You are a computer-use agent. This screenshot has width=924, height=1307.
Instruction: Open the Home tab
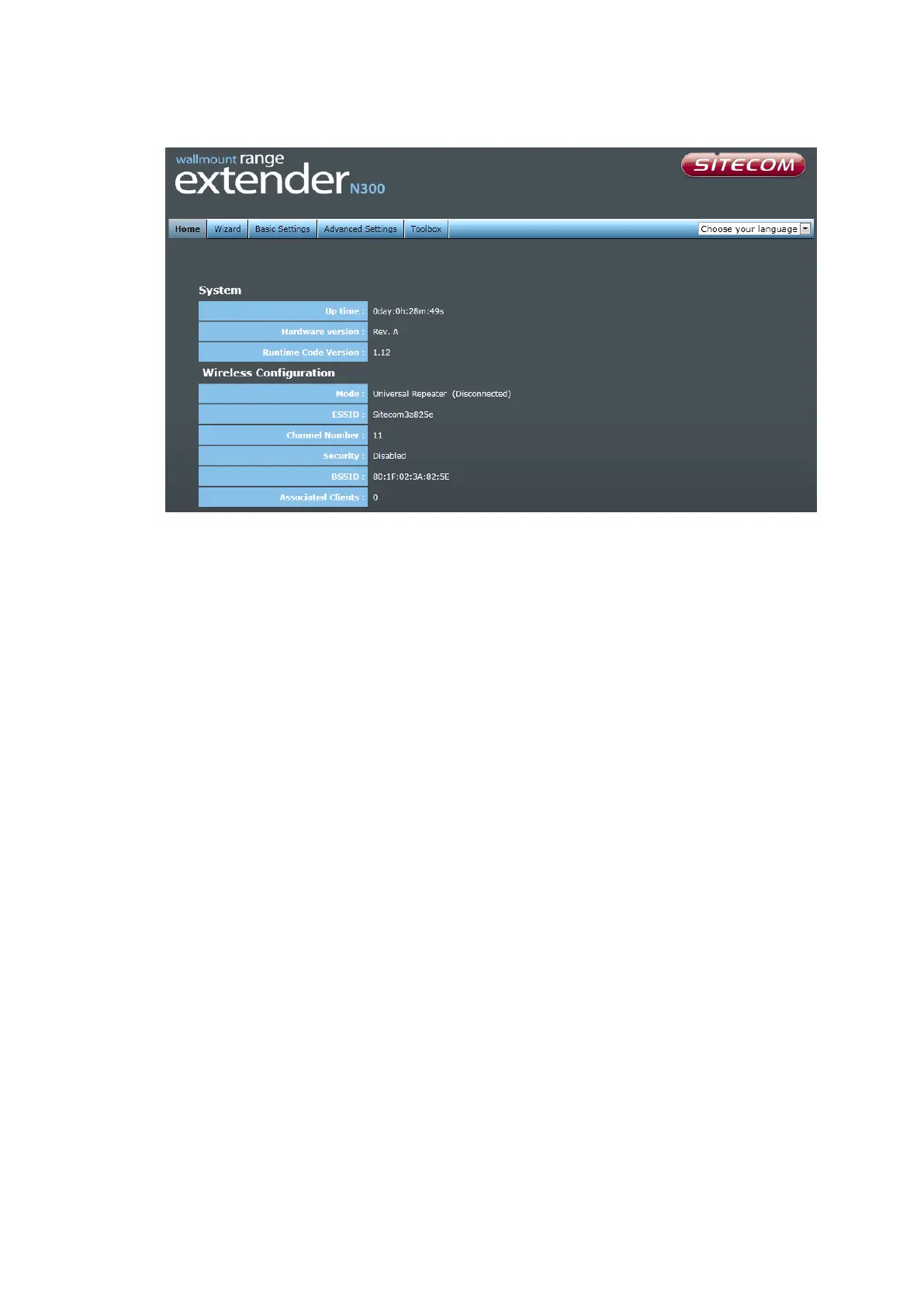(x=188, y=229)
